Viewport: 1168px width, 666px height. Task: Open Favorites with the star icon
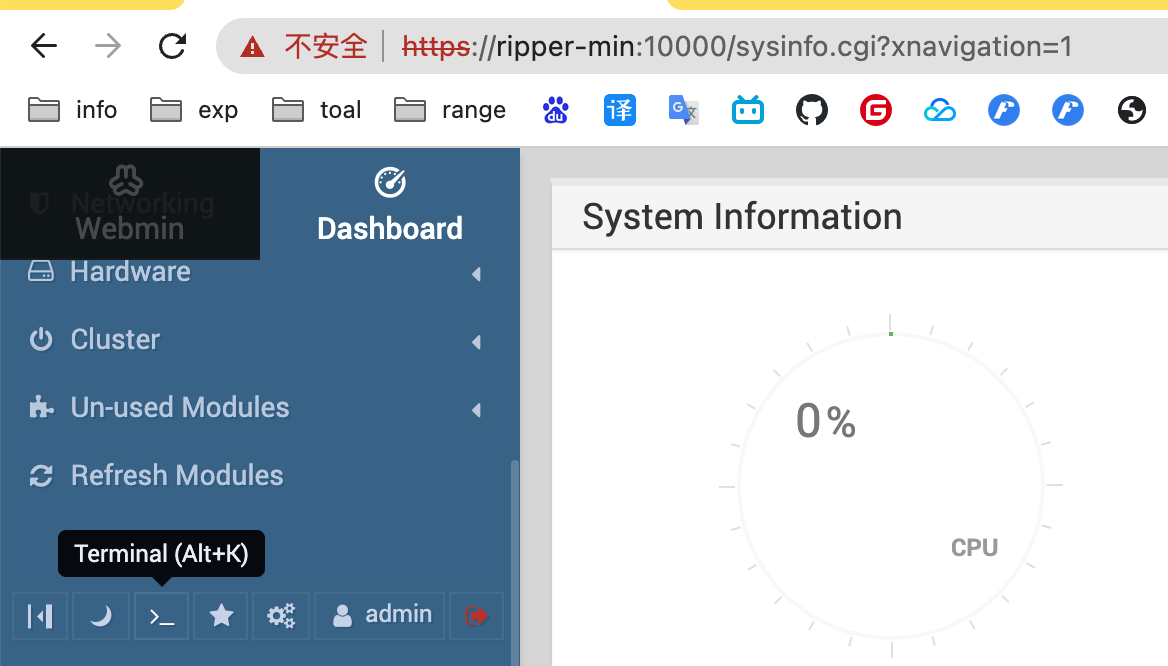coord(220,616)
